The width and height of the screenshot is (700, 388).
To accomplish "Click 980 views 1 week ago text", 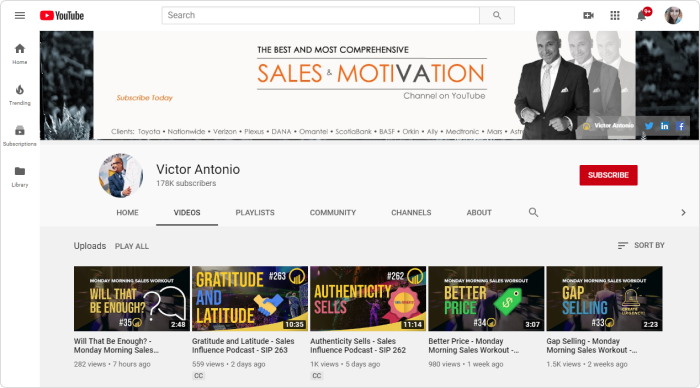I will 466,364.
